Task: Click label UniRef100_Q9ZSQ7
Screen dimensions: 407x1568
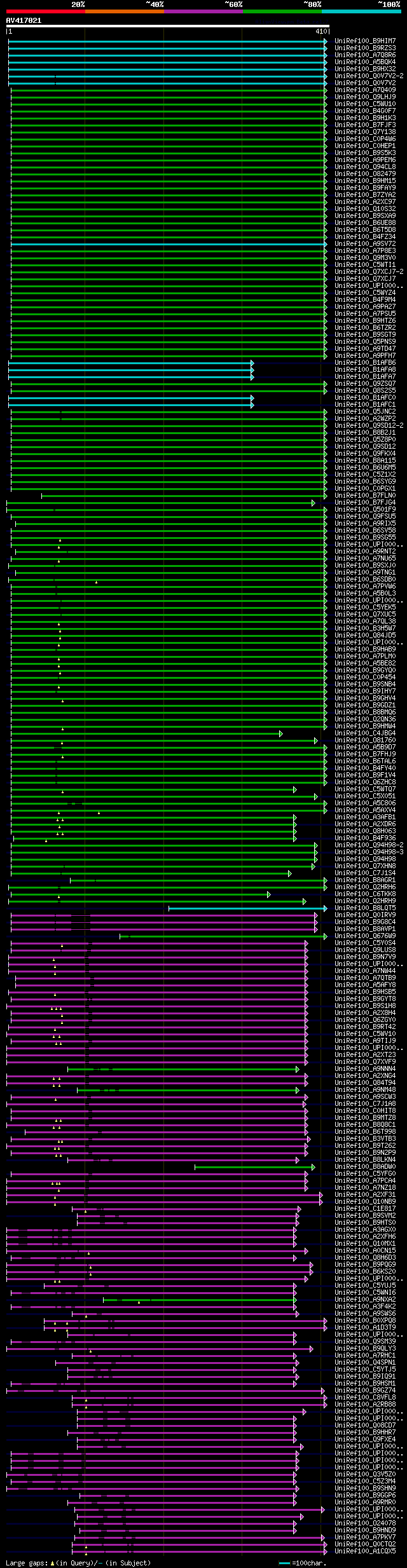Action: click(x=365, y=384)
